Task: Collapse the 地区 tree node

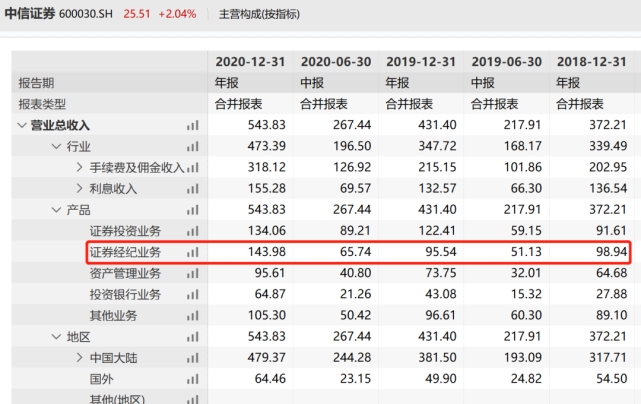Action: pos(56,337)
